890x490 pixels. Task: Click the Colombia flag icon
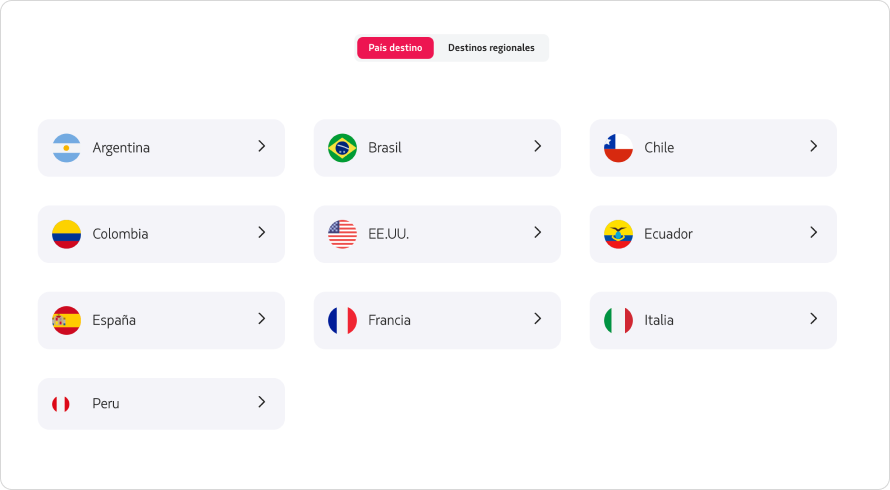click(x=66, y=234)
